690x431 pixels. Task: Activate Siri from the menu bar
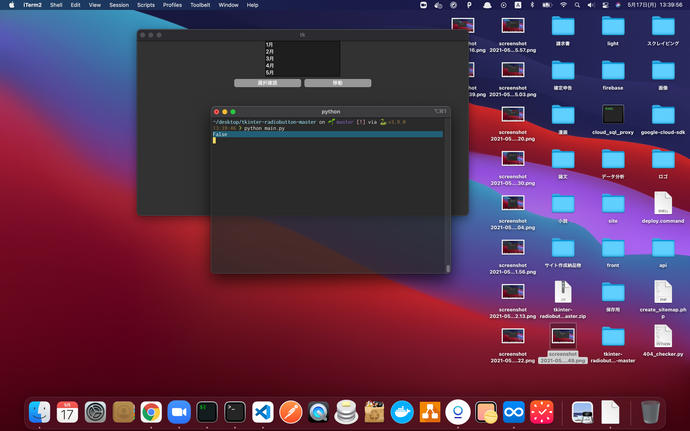[618, 5]
